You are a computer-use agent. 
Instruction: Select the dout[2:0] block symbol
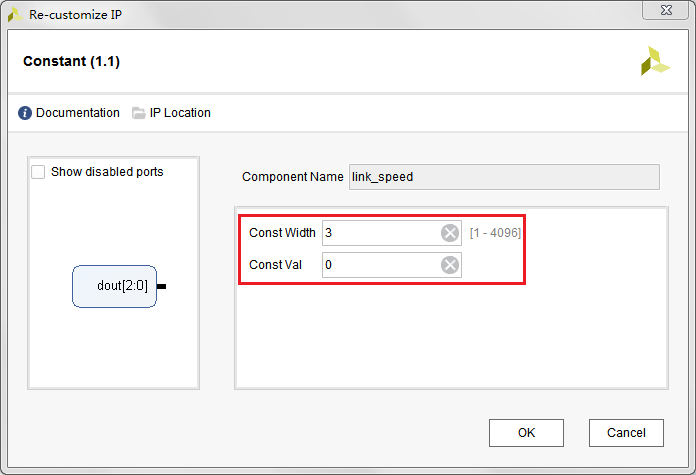114,286
